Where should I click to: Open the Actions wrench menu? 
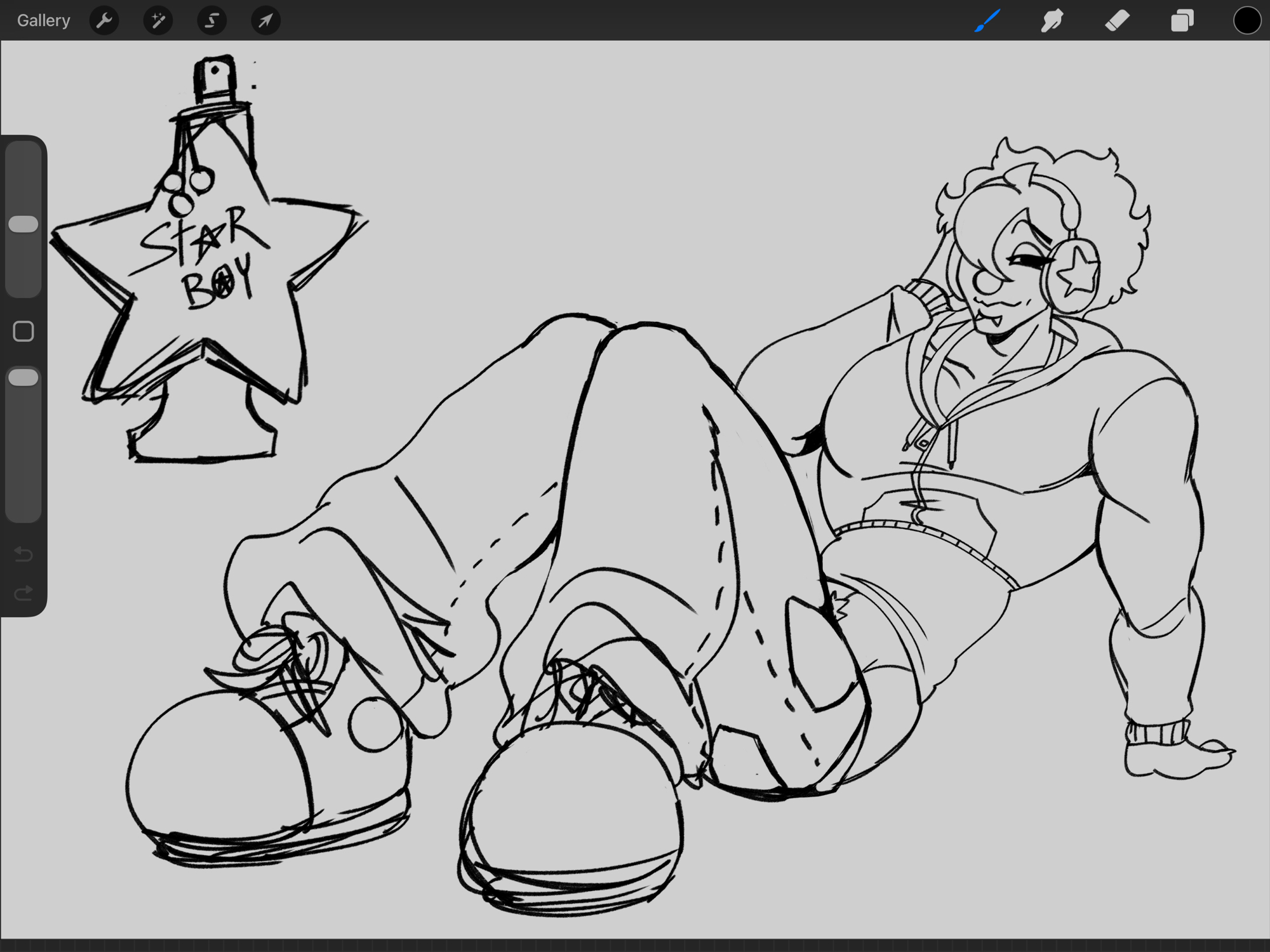[x=104, y=20]
